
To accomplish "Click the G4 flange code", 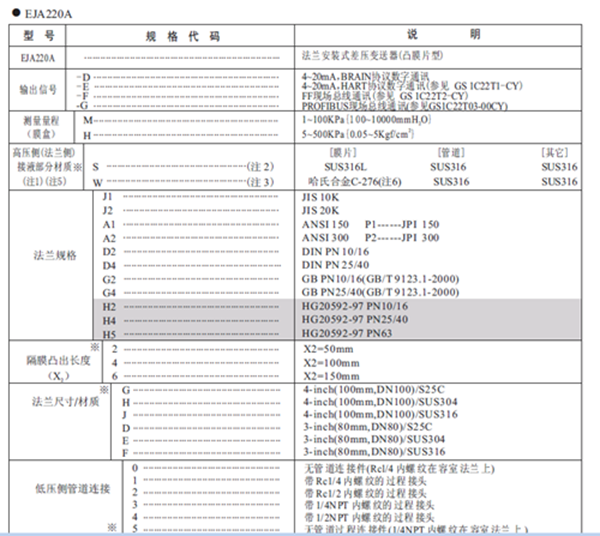I will click(x=109, y=293).
